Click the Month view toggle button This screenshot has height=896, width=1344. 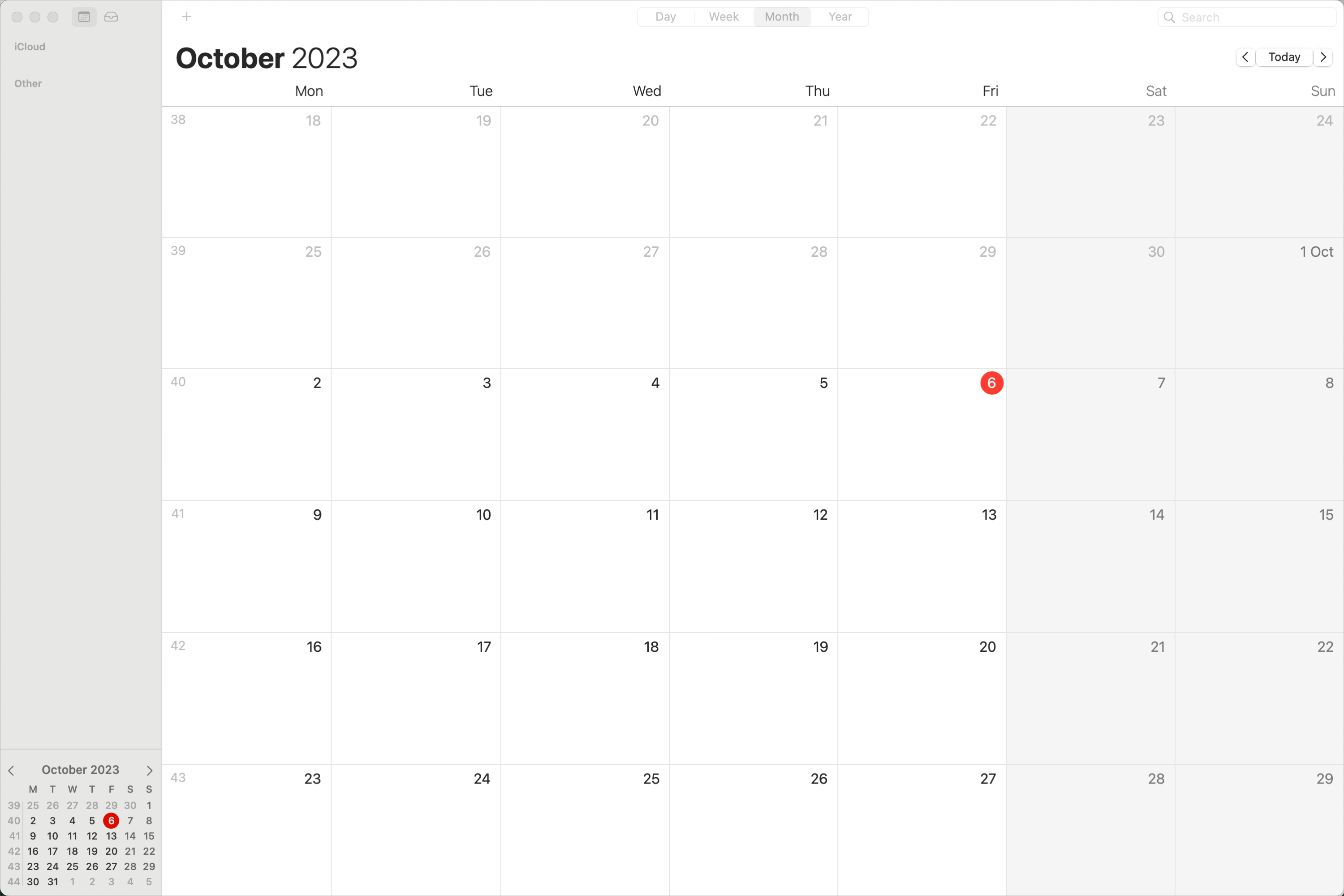click(x=781, y=16)
